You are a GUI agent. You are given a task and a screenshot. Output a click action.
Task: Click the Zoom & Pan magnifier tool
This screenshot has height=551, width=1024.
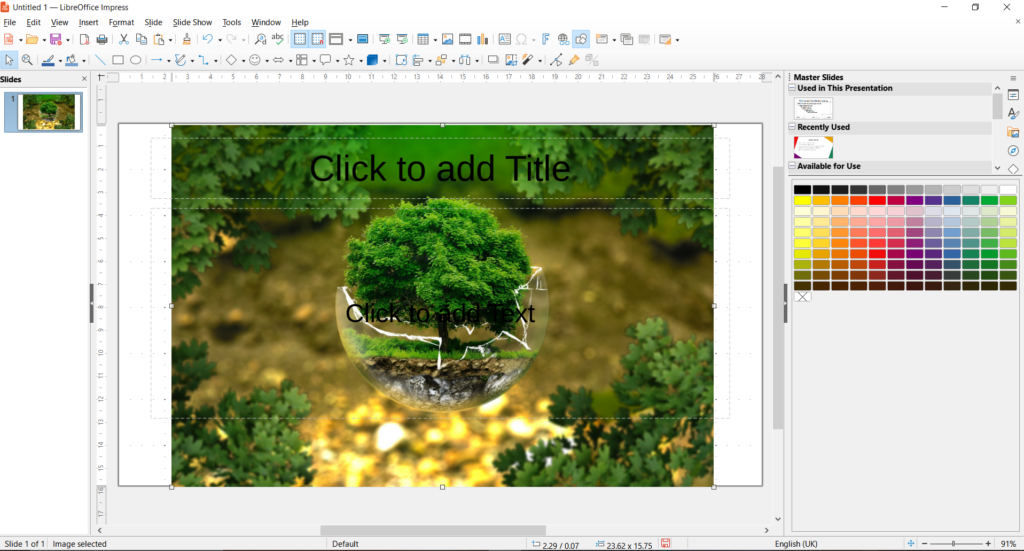(x=27, y=60)
